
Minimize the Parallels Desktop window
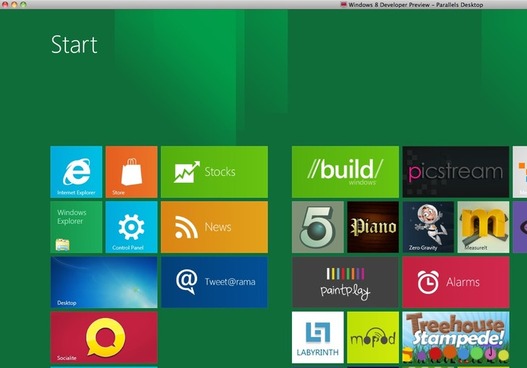coord(14,4)
